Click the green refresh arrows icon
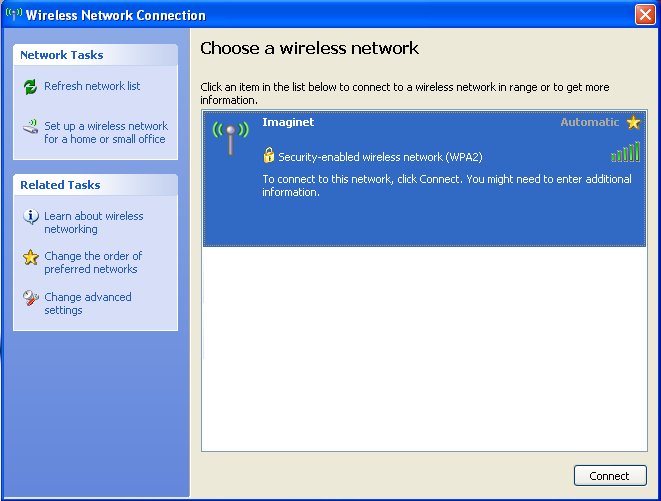This screenshot has height=501, width=661. pyautogui.click(x=30, y=87)
